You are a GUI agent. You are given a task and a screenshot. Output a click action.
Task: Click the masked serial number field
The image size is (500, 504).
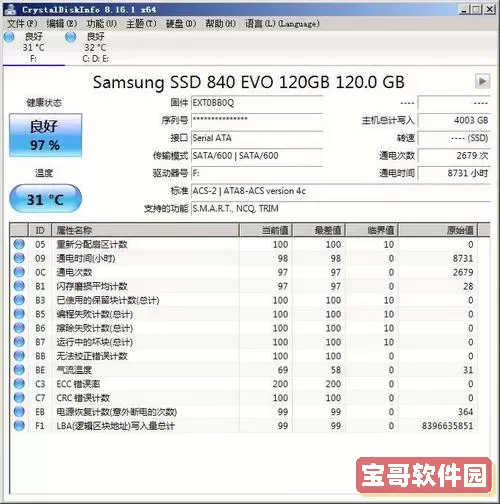coord(257,120)
